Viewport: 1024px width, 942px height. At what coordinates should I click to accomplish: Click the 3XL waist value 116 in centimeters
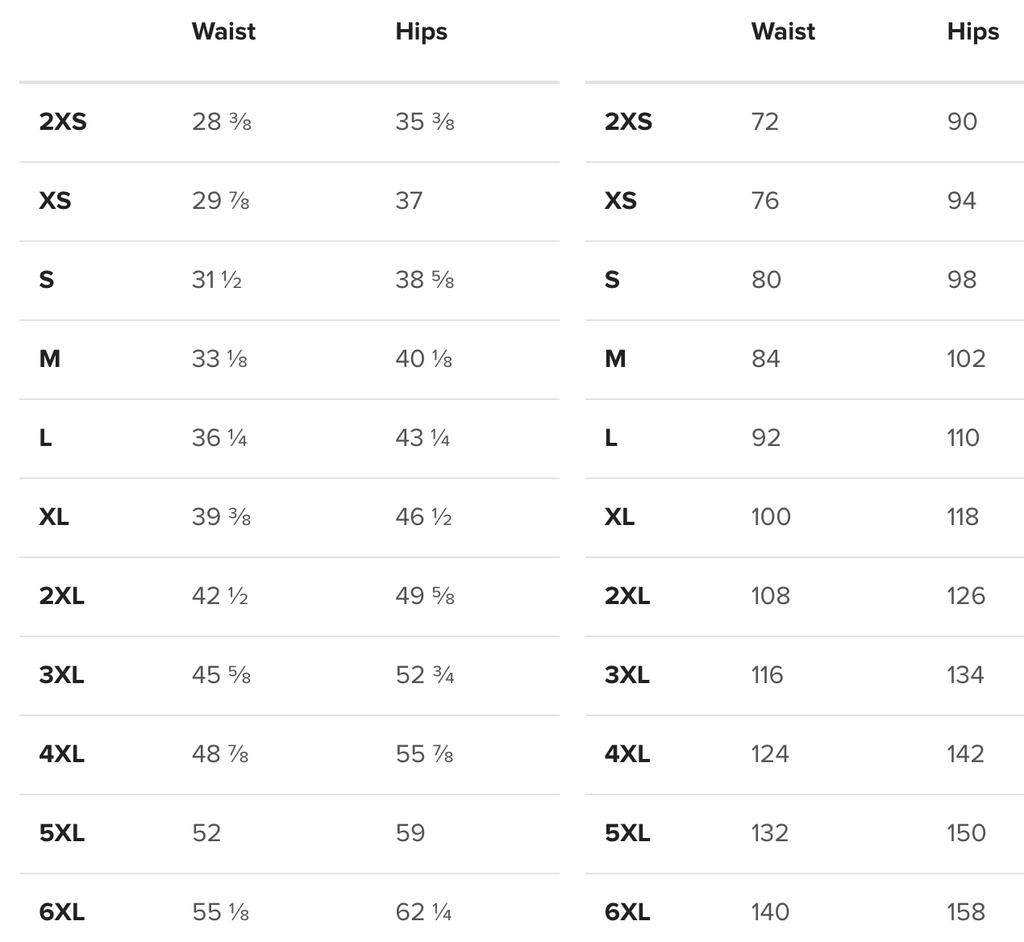tap(767, 675)
